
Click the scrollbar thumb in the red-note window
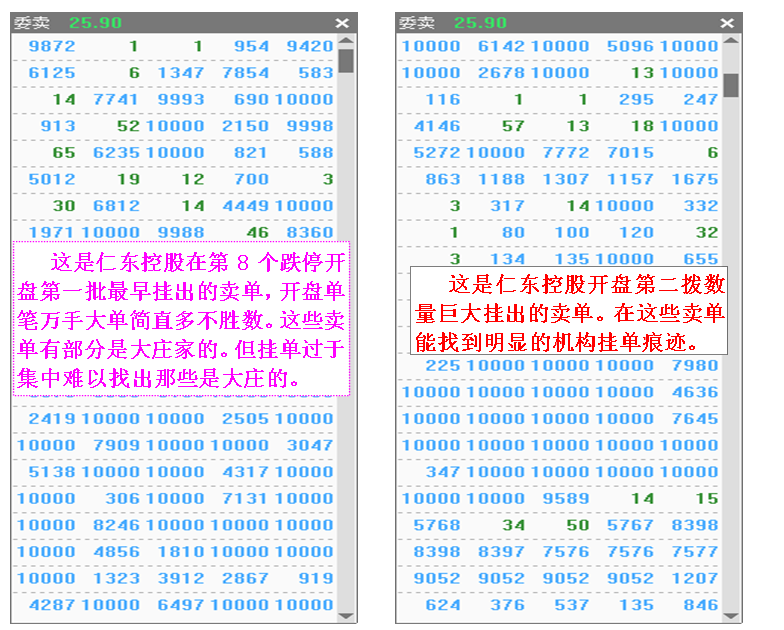731,85
